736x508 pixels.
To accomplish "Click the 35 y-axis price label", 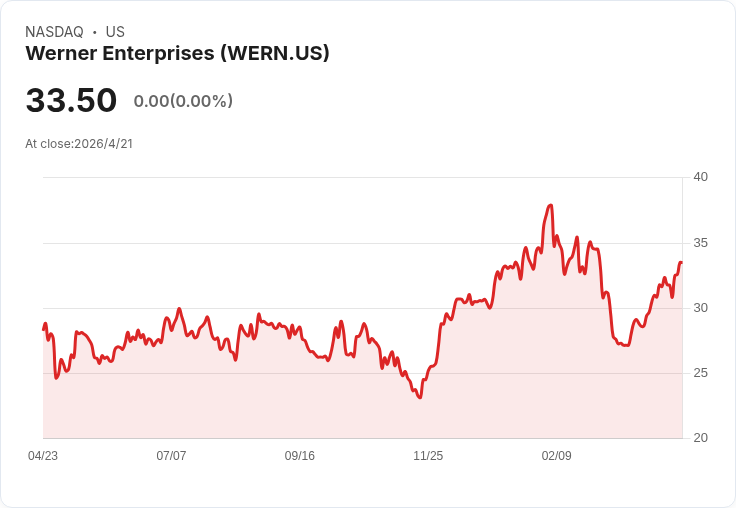I will click(700, 243).
